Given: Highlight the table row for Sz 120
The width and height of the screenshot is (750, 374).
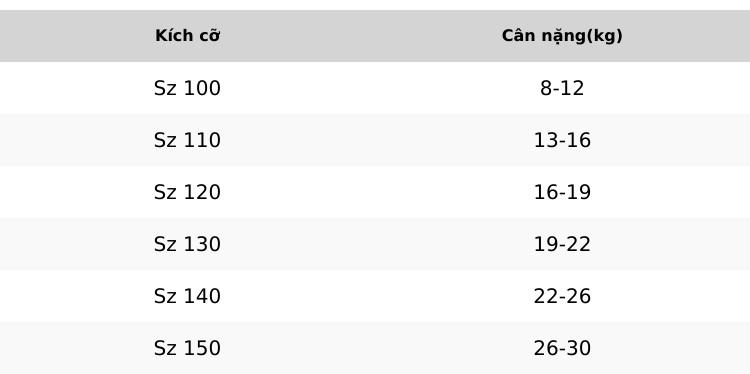Looking at the screenshot, I should point(375,192).
